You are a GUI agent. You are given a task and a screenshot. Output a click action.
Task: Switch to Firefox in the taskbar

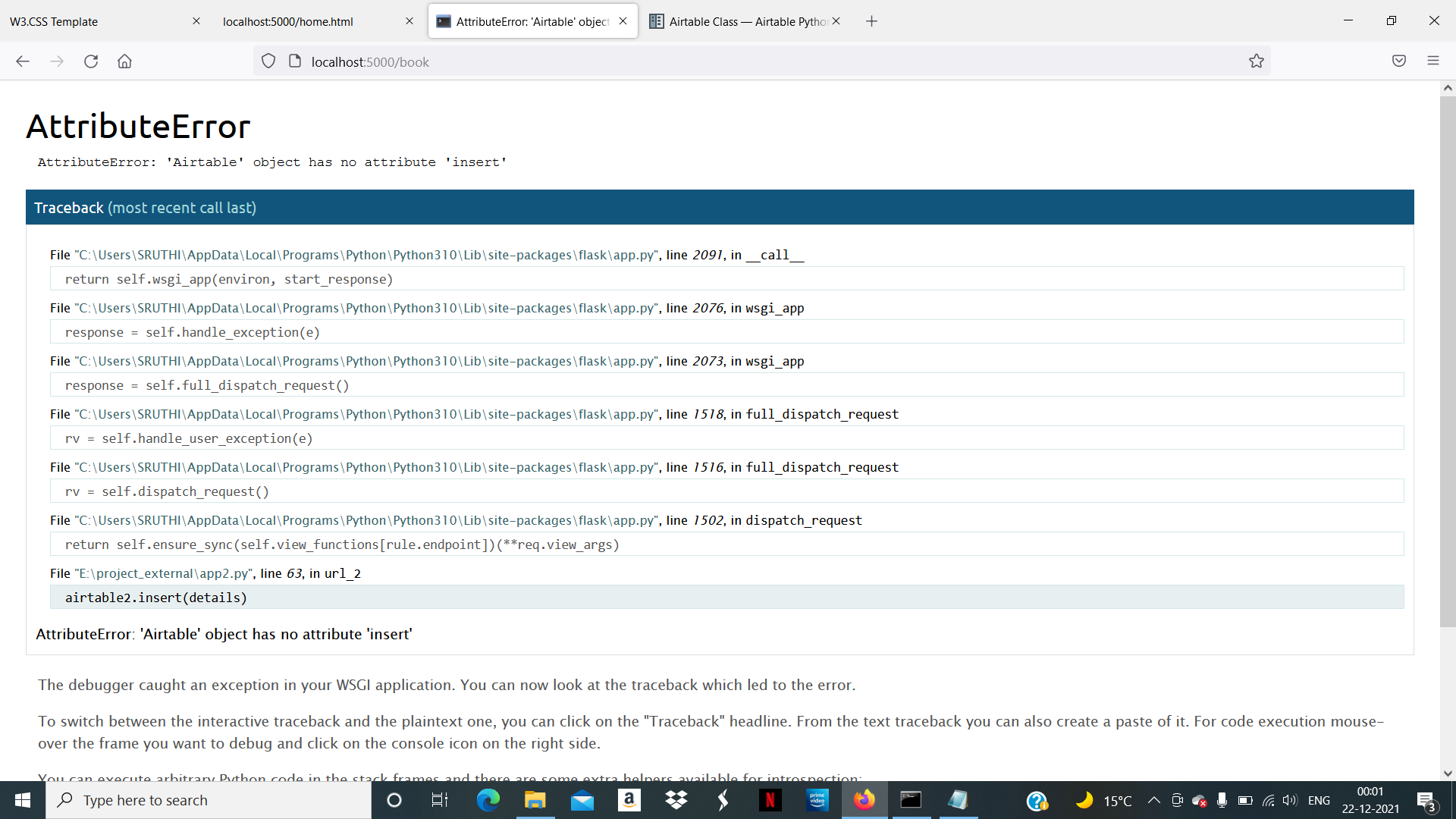864,800
